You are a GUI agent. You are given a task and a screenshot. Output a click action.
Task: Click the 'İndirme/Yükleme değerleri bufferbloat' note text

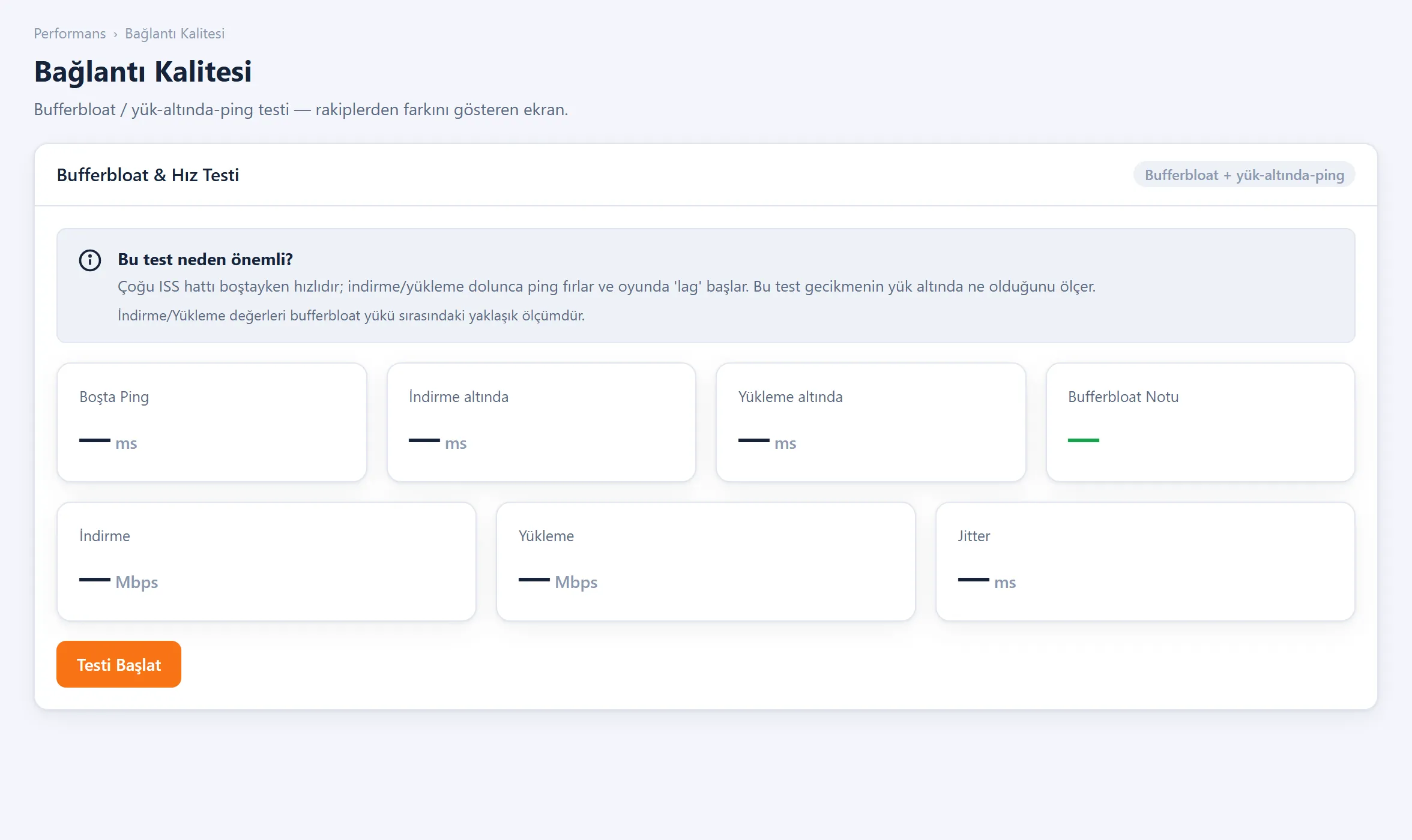[x=351, y=315]
